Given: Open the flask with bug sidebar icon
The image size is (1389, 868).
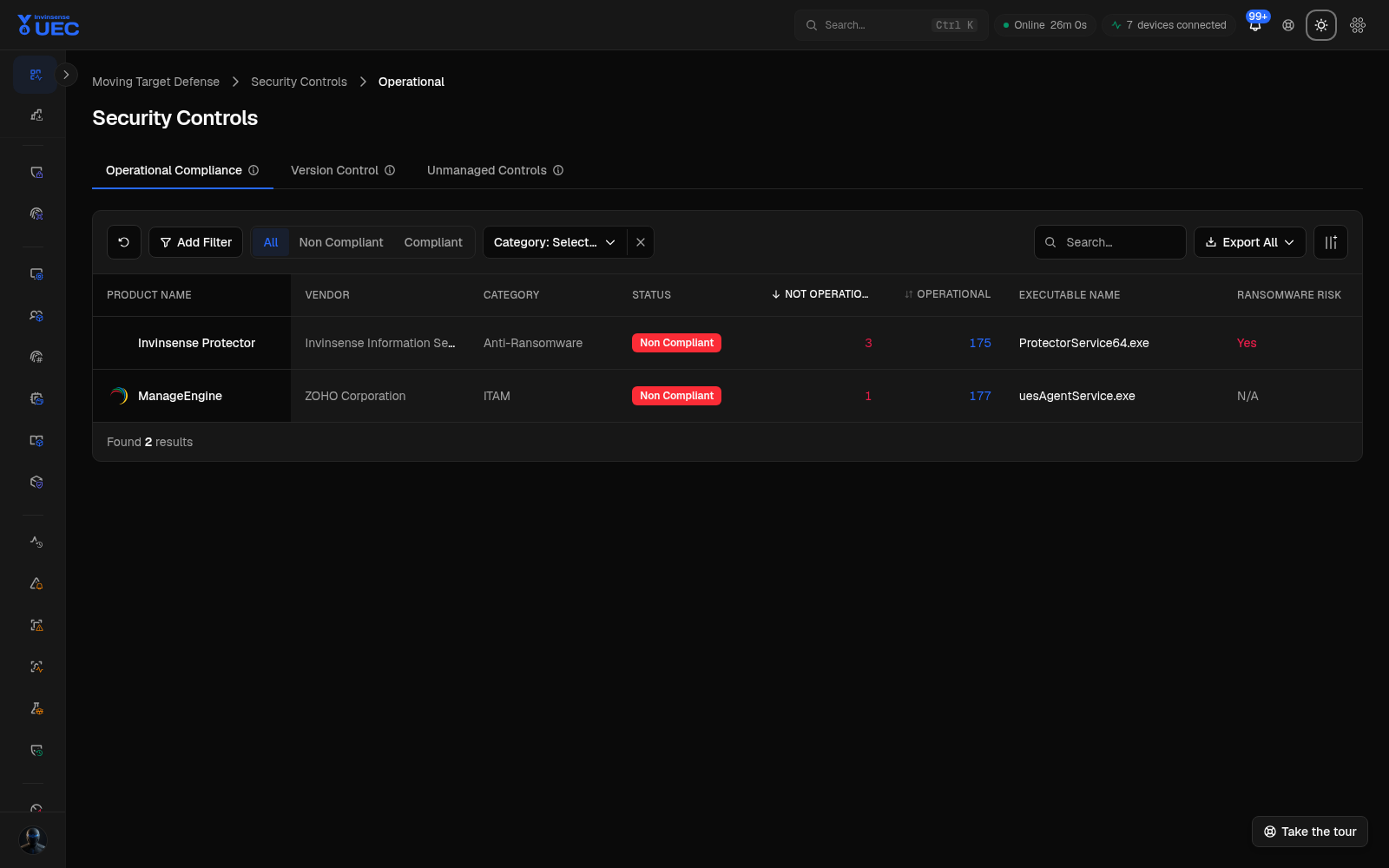Looking at the screenshot, I should point(36,708).
